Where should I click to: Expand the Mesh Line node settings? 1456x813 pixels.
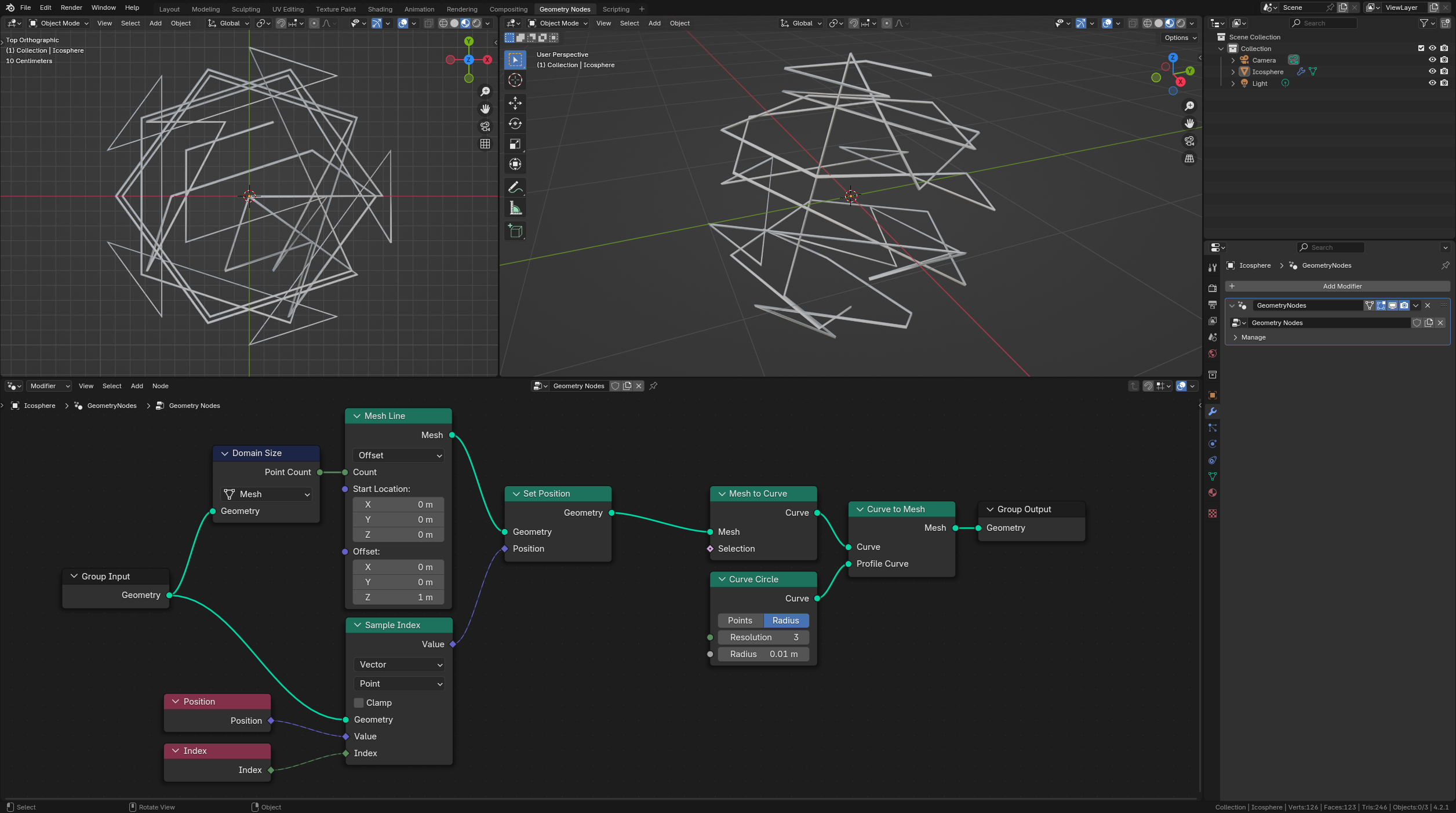point(356,415)
